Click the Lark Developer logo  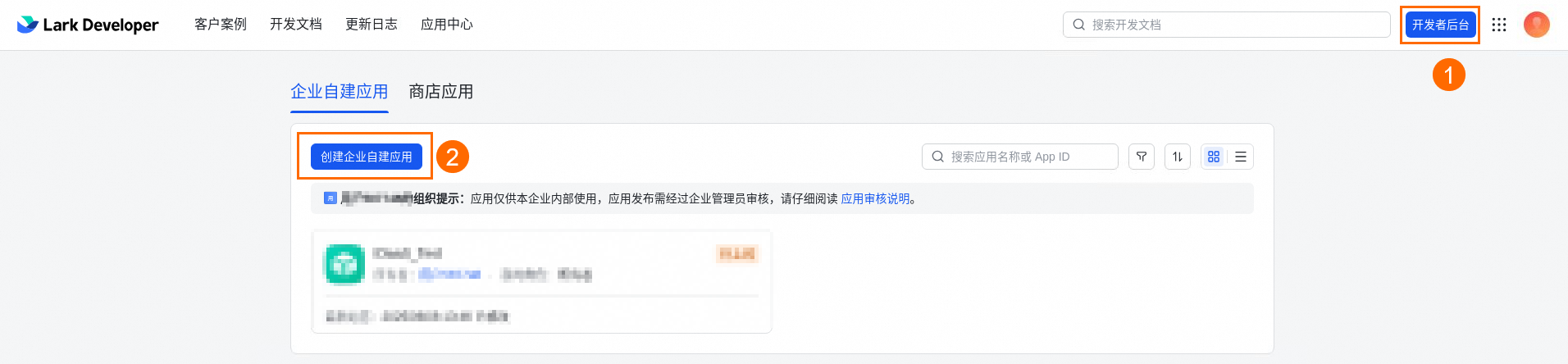pos(88,25)
